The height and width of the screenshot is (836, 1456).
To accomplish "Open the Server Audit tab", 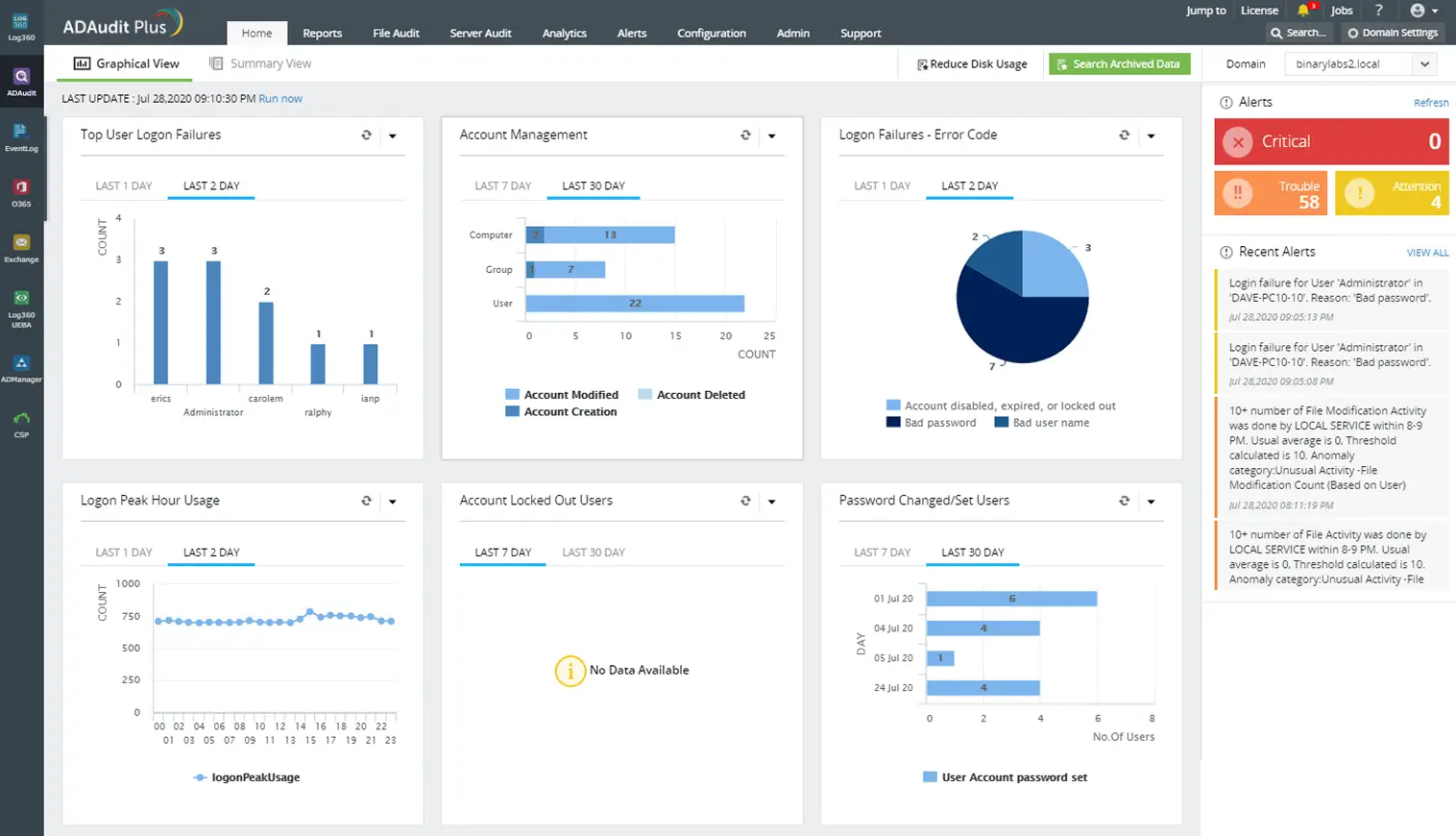I will [480, 34].
